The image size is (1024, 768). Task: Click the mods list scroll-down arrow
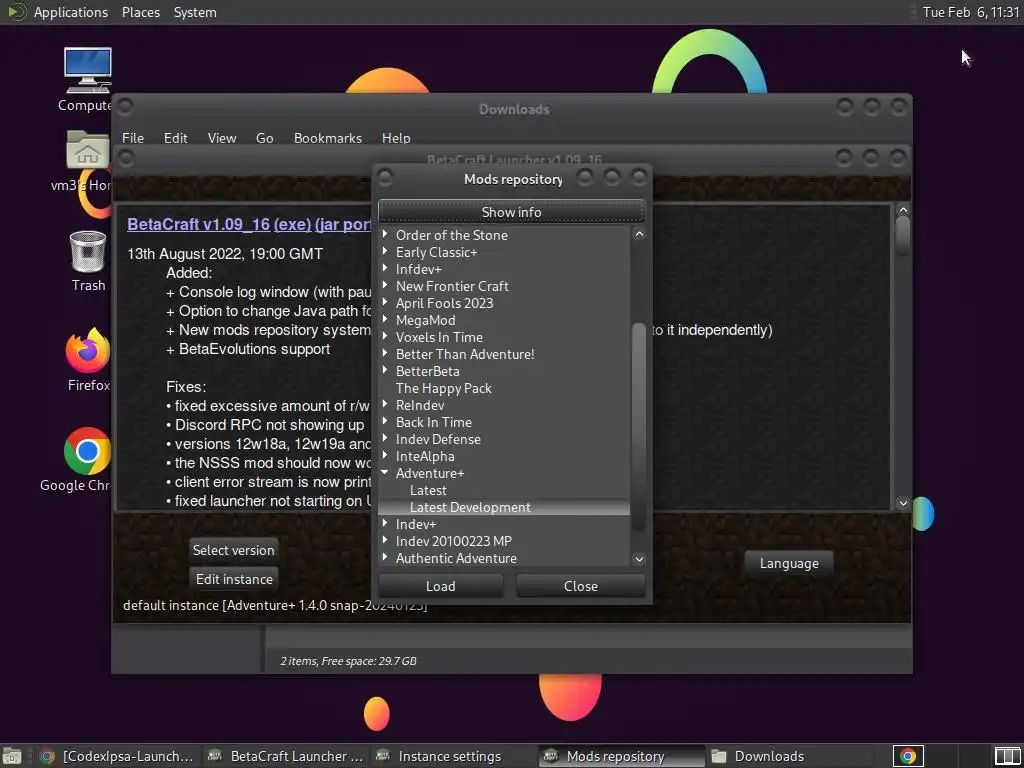pyautogui.click(x=639, y=558)
